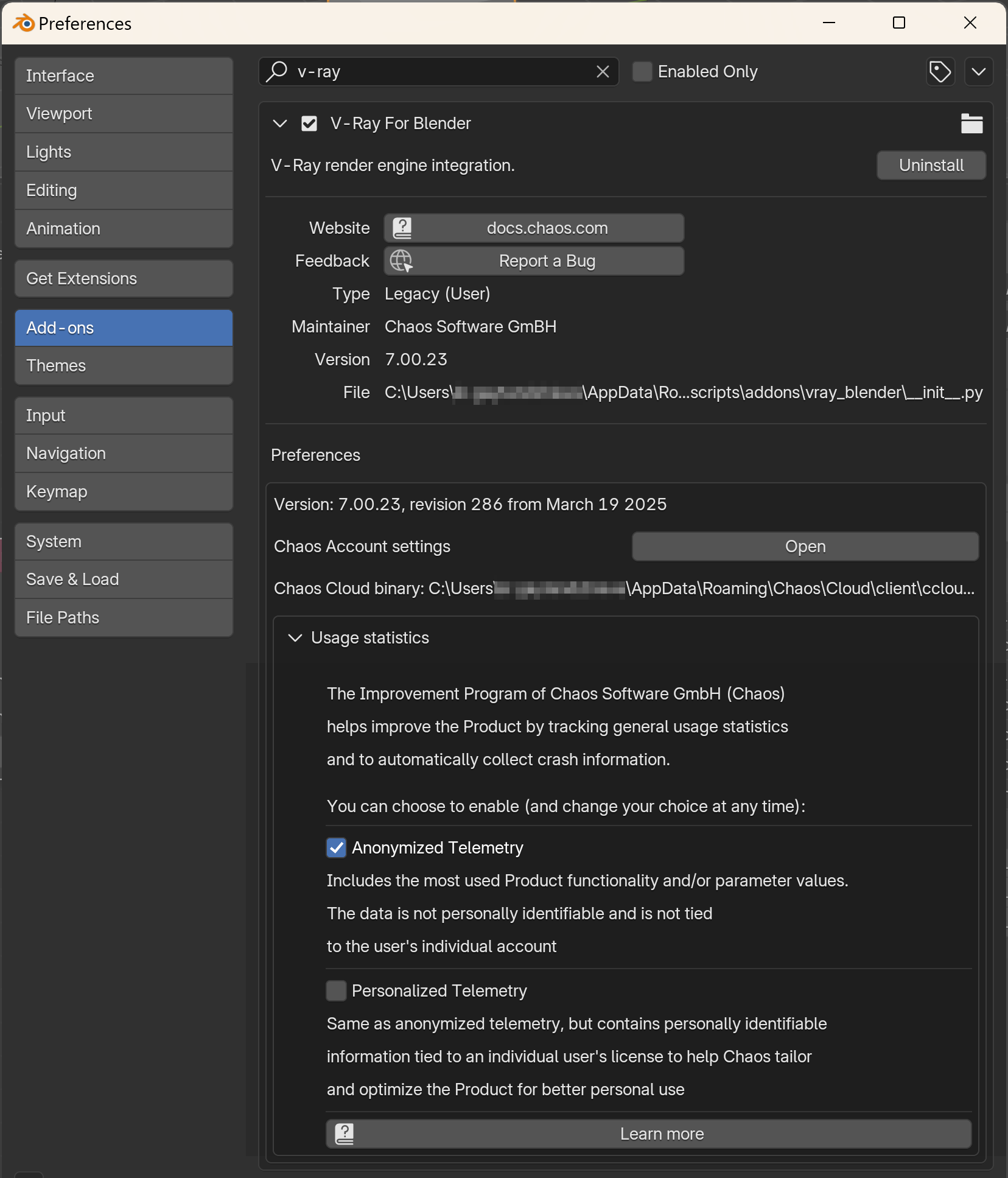The image size is (1008, 1178).
Task: Open the Input preferences tab
Action: (x=124, y=416)
